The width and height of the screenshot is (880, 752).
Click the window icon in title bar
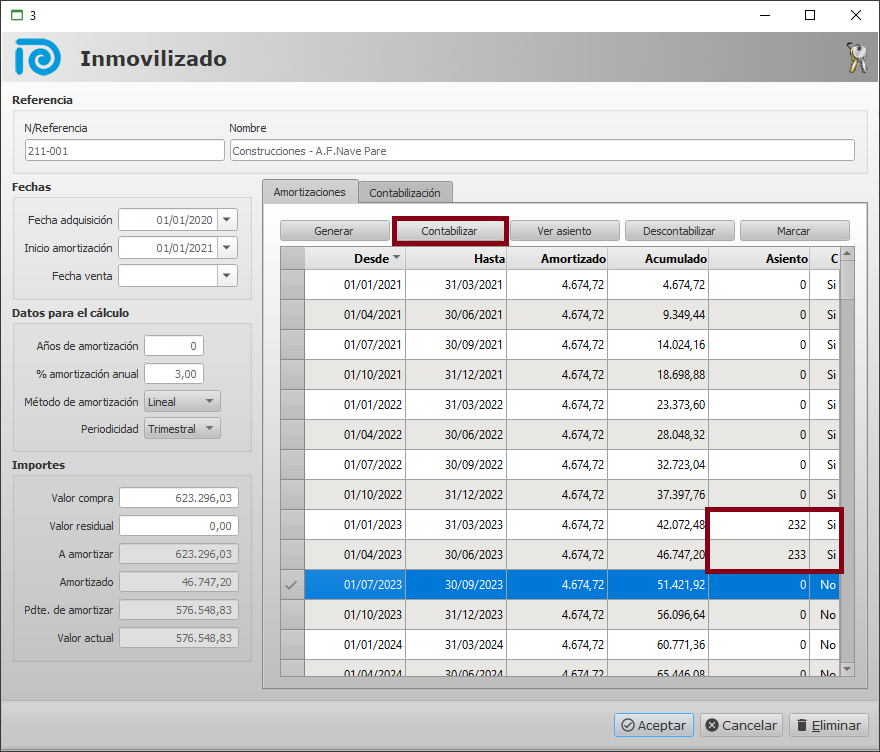point(16,15)
